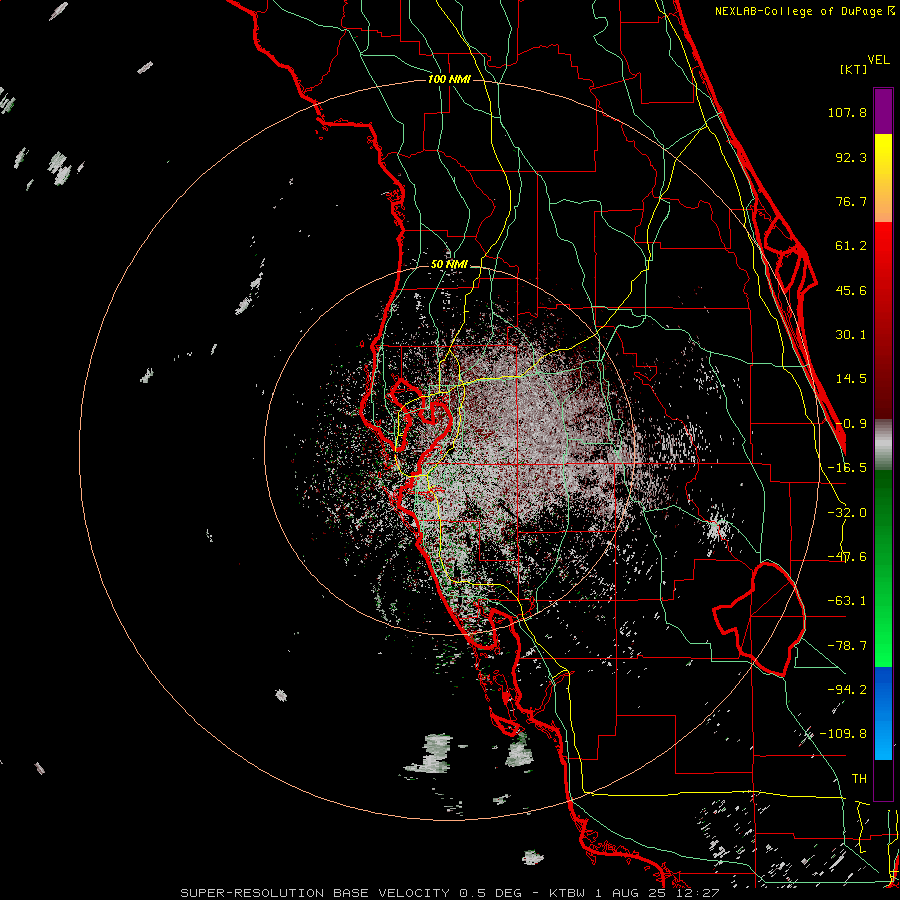Screen dimensions: 900x900
Task: Pick the purple segment of the color bar
Action: 883,111
